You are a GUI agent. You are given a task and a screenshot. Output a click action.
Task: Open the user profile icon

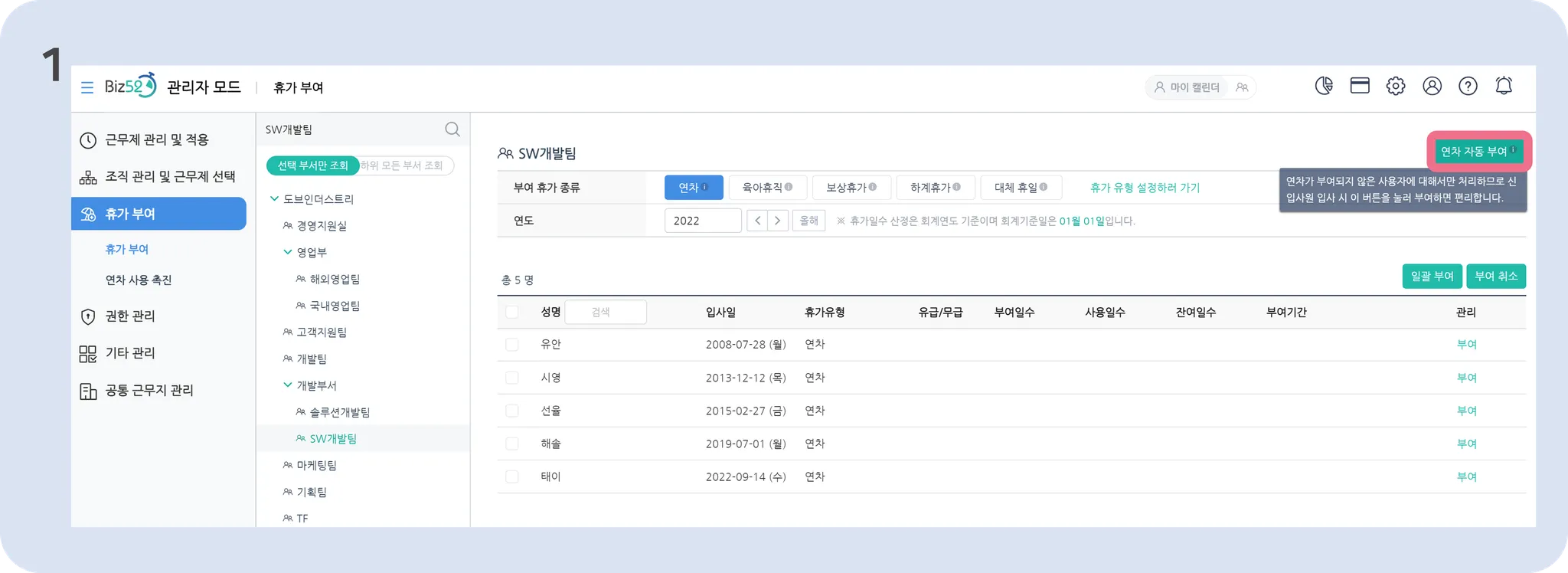[x=1432, y=86]
